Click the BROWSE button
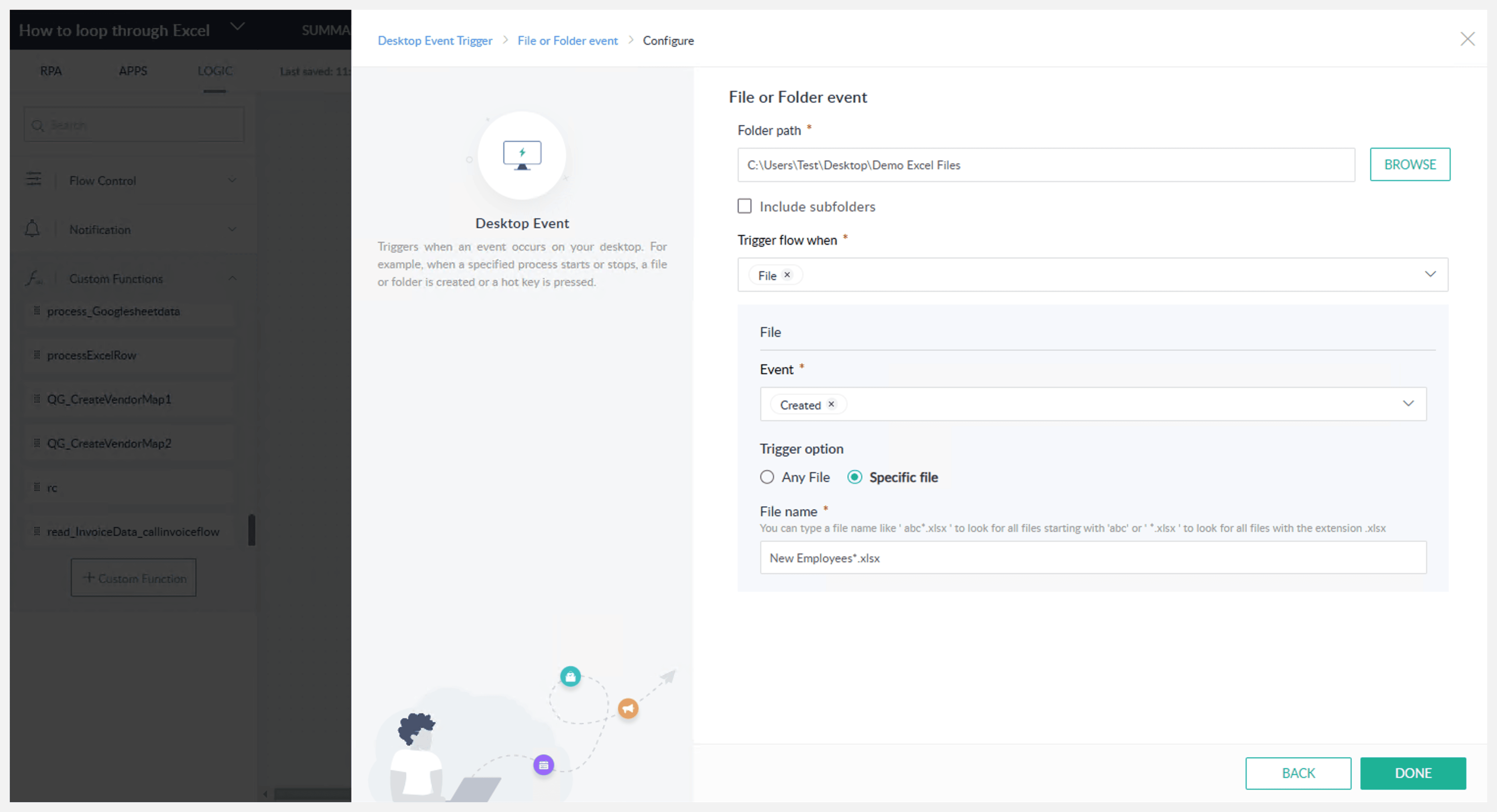The height and width of the screenshot is (812, 1497). tap(1409, 164)
